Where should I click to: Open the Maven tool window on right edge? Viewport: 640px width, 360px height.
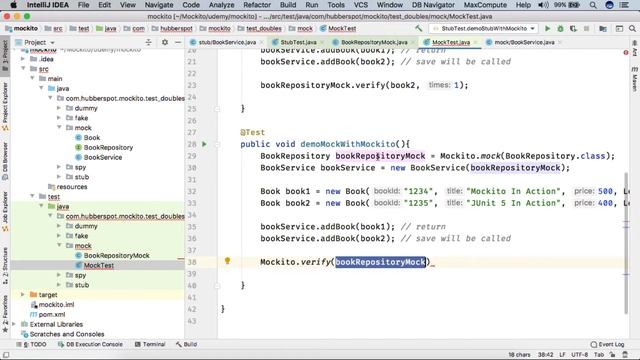pyautogui.click(x=635, y=80)
